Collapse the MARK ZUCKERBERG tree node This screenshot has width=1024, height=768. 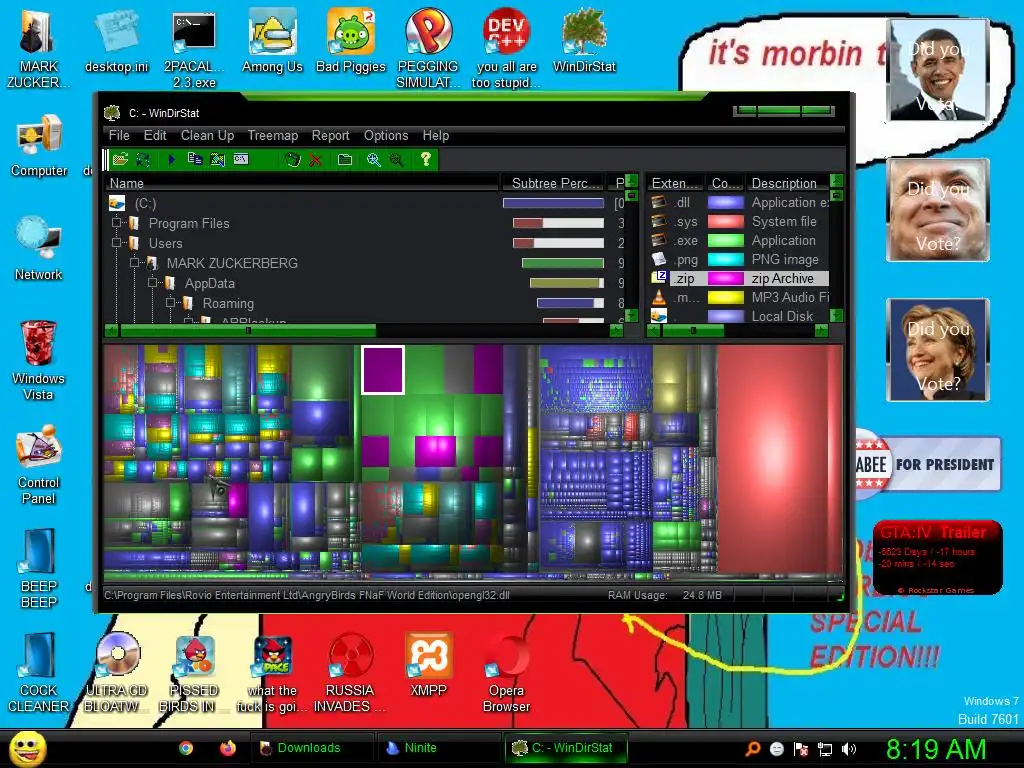point(135,263)
